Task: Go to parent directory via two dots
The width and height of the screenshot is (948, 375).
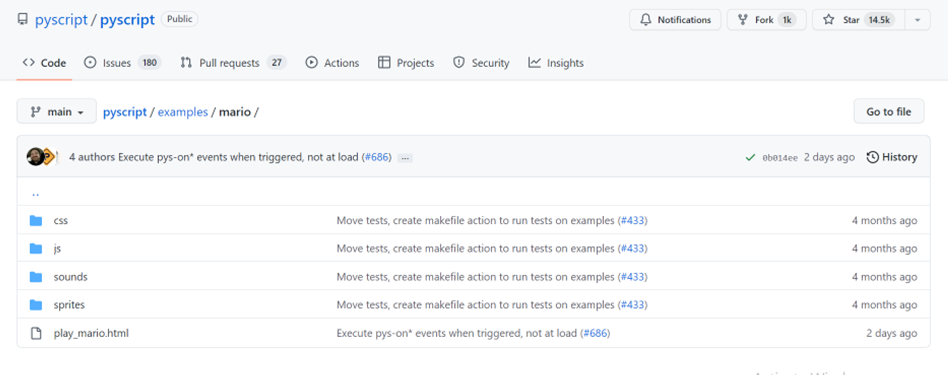Action: coord(35,194)
